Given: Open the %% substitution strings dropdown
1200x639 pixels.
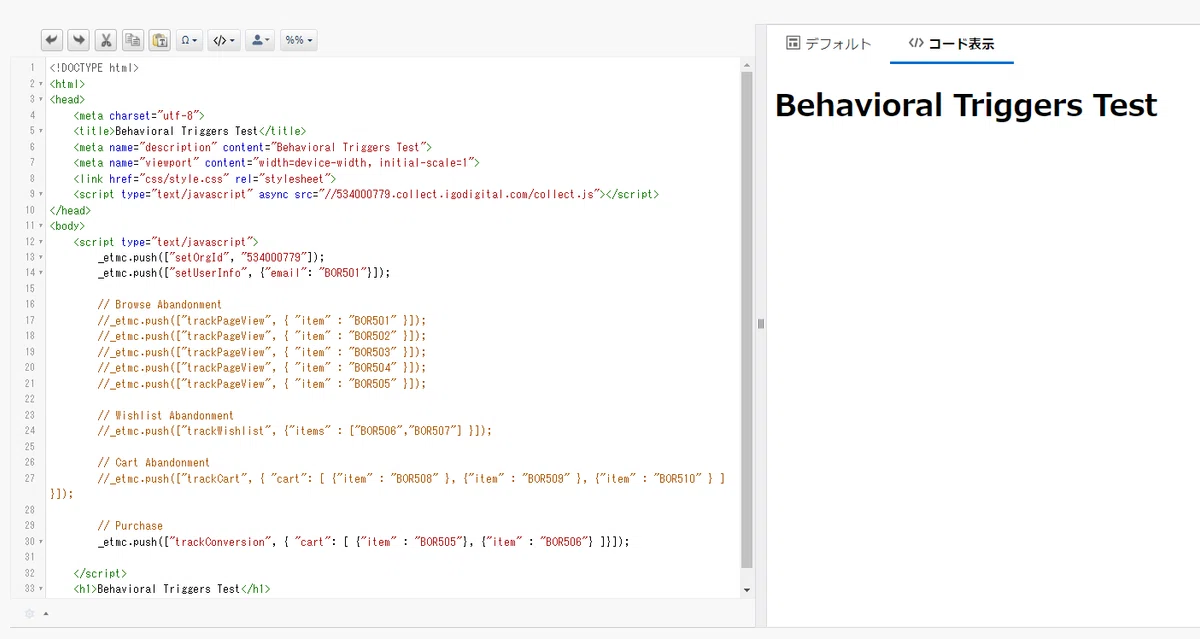Looking at the screenshot, I should click(299, 40).
